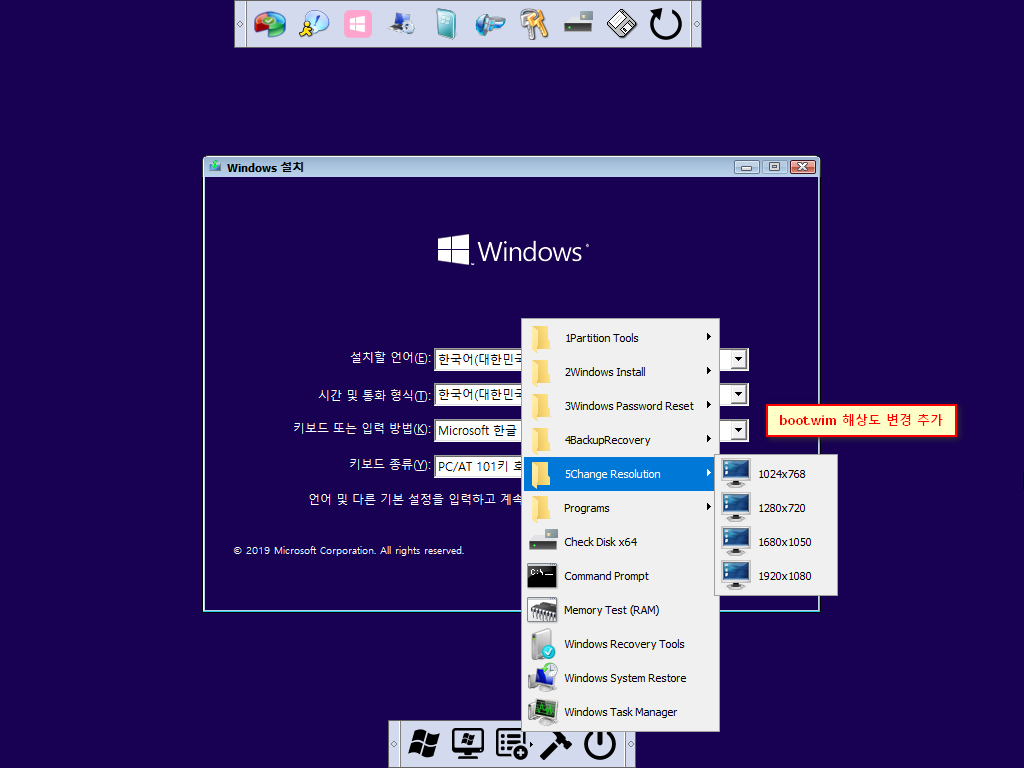Open the 시간 및 통화 형식 dropdown arrow
1024x768 pixels.
point(739,394)
